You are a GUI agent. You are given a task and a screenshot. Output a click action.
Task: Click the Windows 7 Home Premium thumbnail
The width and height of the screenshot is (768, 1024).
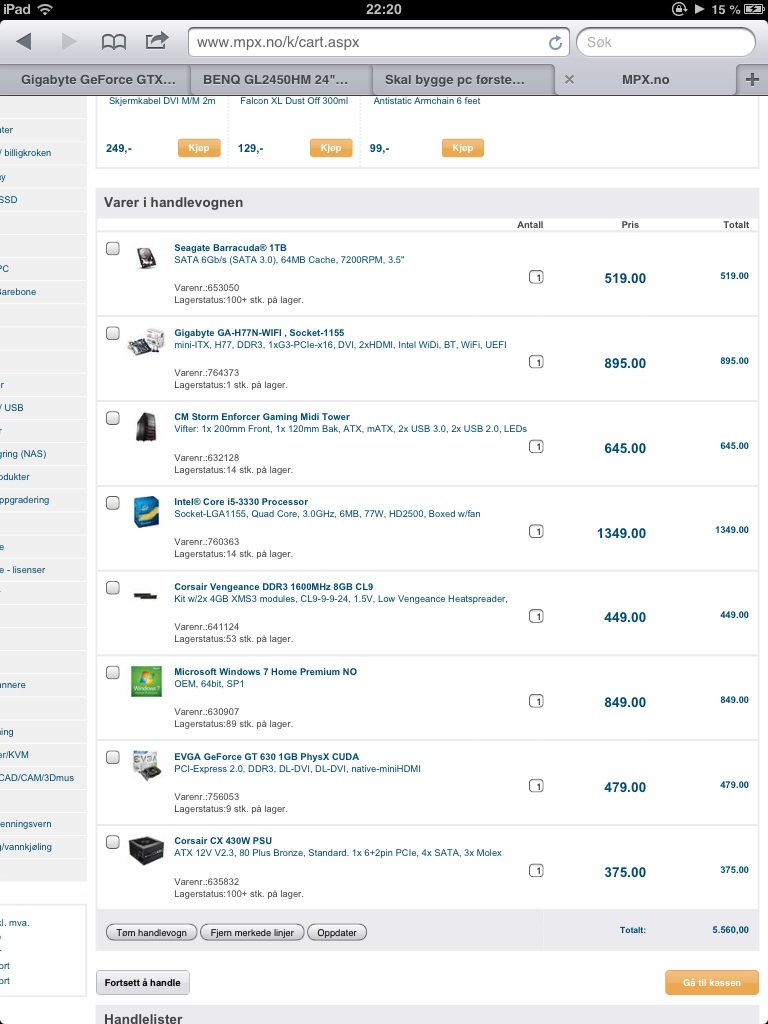tap(146, 681)
